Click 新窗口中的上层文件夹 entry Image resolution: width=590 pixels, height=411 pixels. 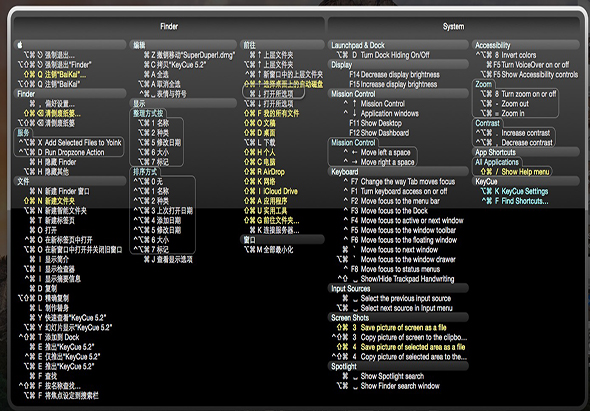[x=284, y=75]
